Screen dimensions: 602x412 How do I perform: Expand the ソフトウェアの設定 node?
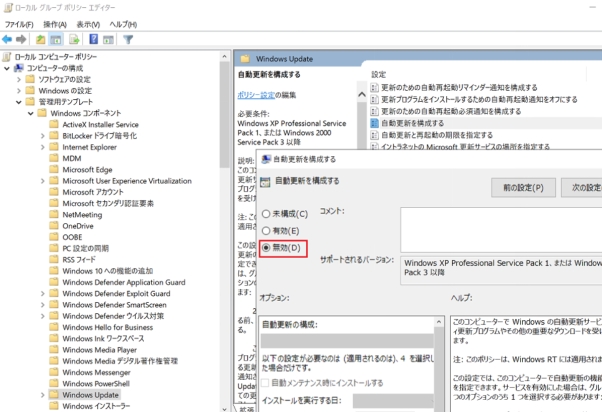(x=19, y=79)
